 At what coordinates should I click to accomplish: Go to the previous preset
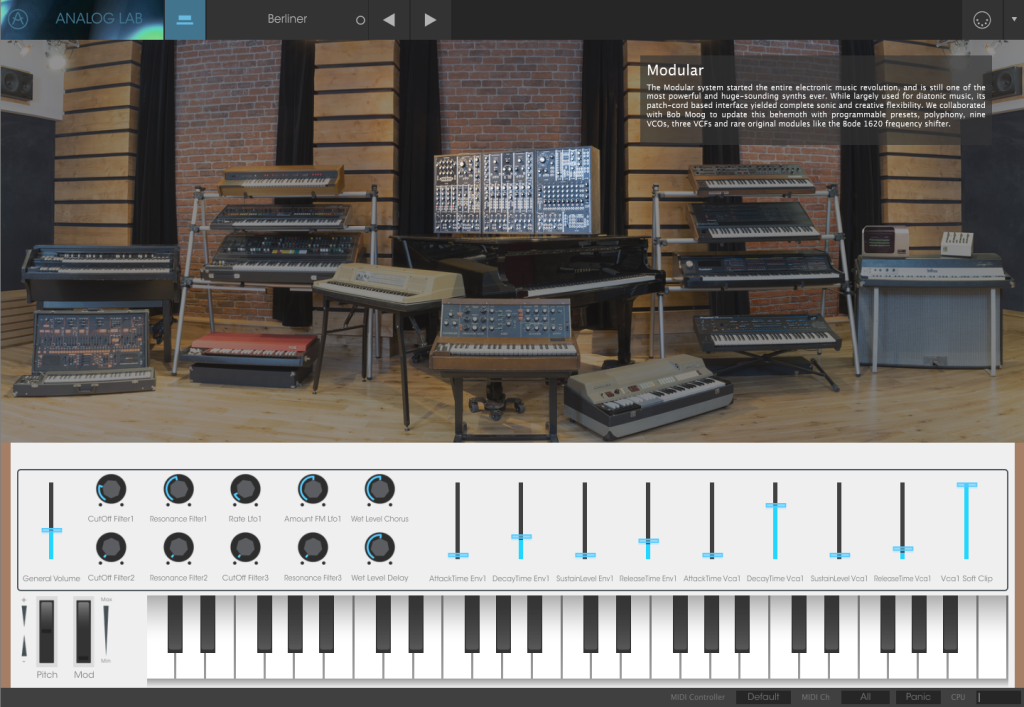click(x=389, y=20)
